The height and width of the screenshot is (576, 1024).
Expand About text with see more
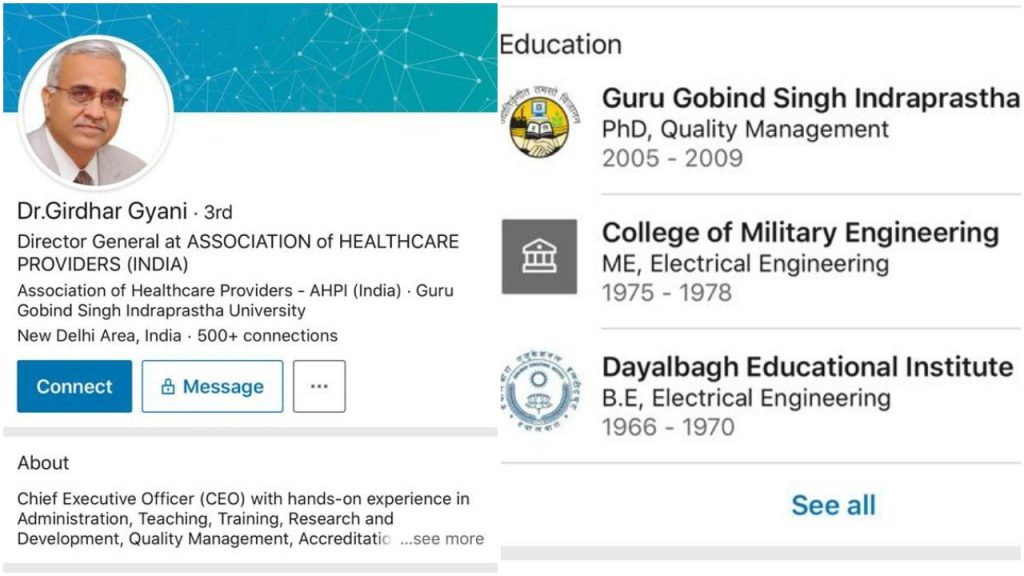[442, 539]
